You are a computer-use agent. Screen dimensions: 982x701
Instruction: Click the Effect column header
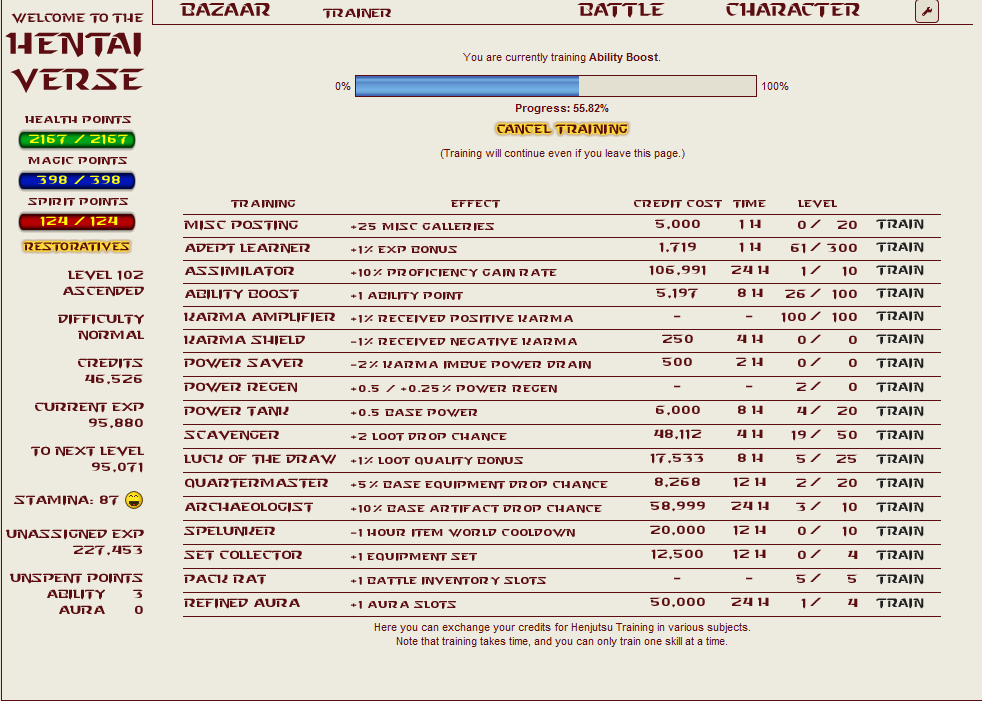coord(475,204)
